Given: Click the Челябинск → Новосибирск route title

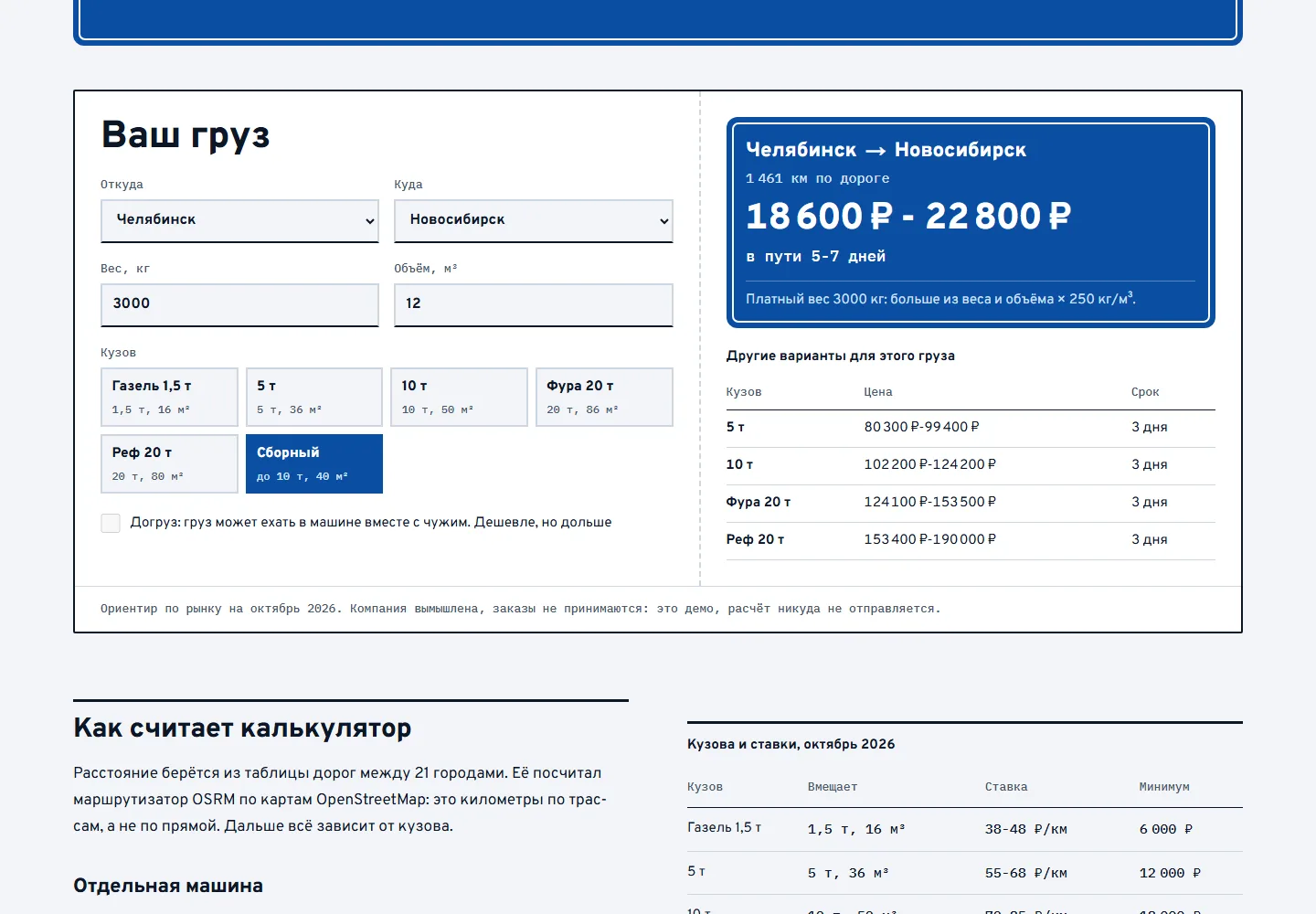Looking at the screenshot, I should pos(886,150).
